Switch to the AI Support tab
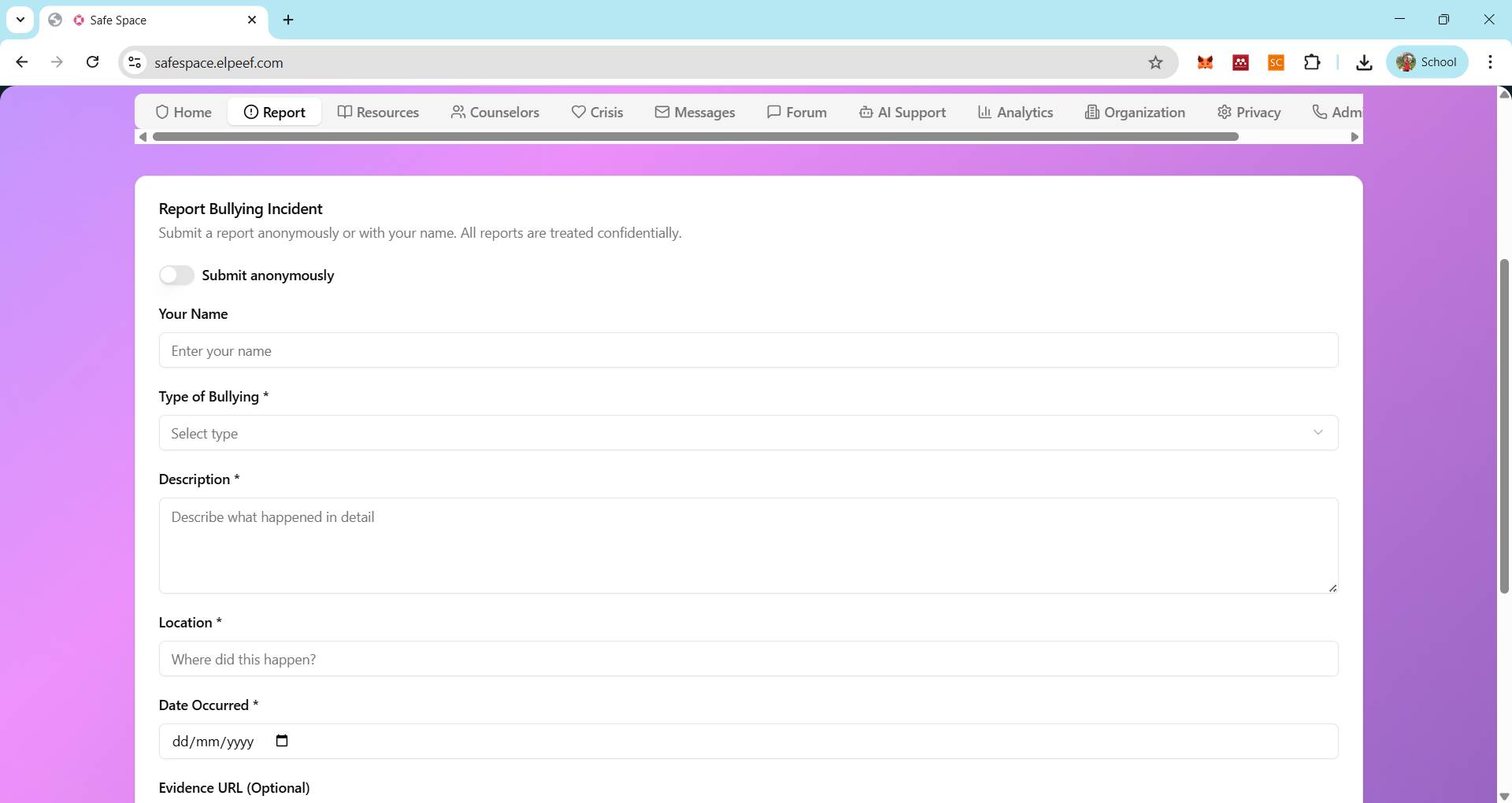1512x803 pixels. (902, 112)
